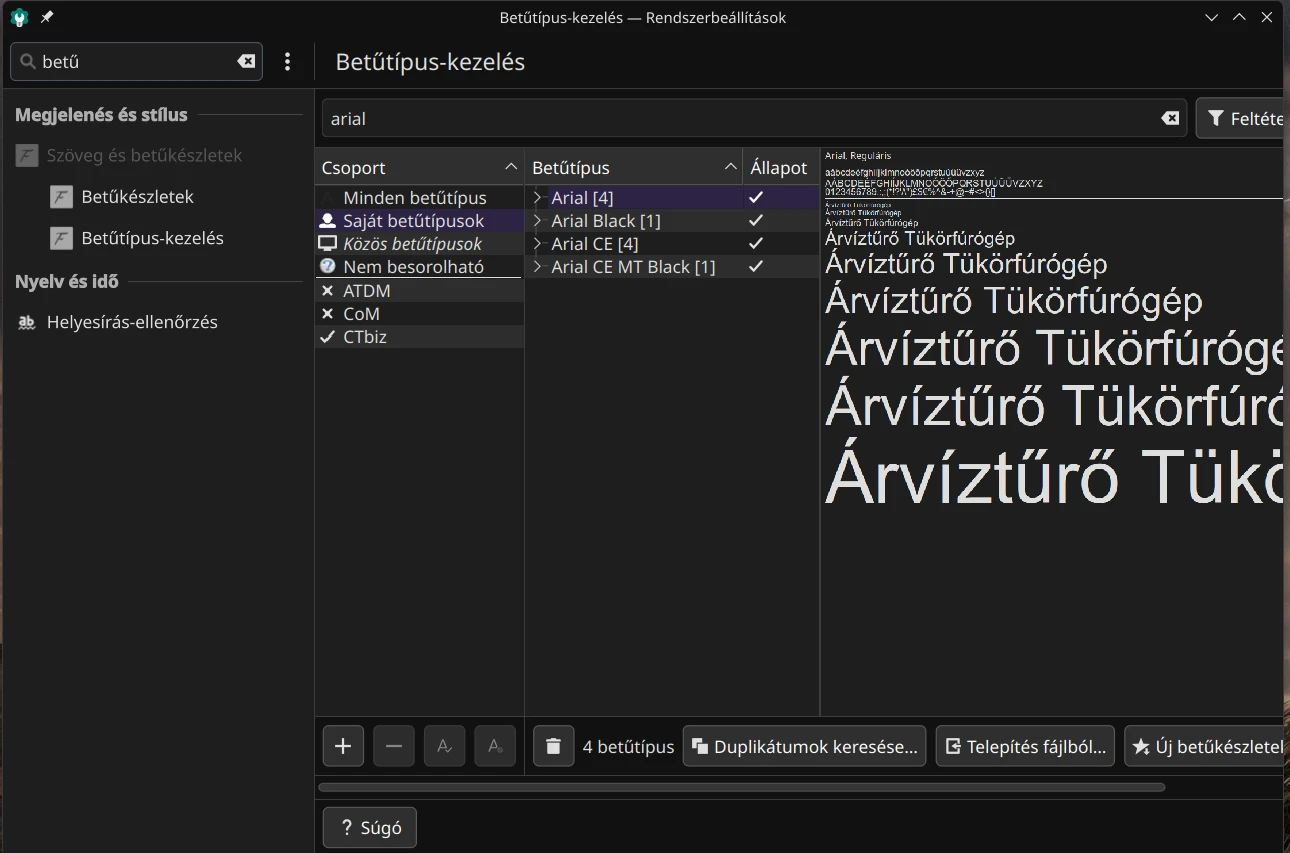Focus the font filter field containing arial
This screenshot has width=1290, height=853.
point(754,118)
